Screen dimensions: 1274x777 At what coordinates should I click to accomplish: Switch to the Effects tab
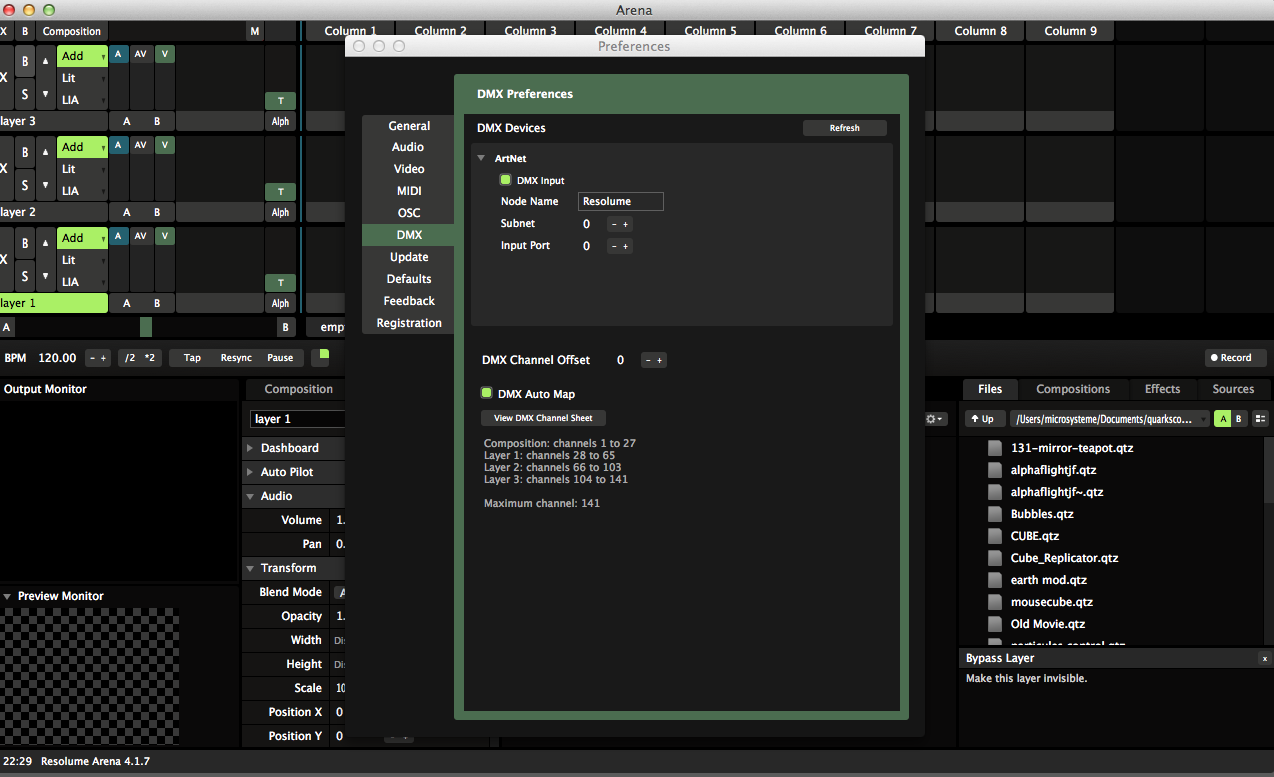point(1162,389)
